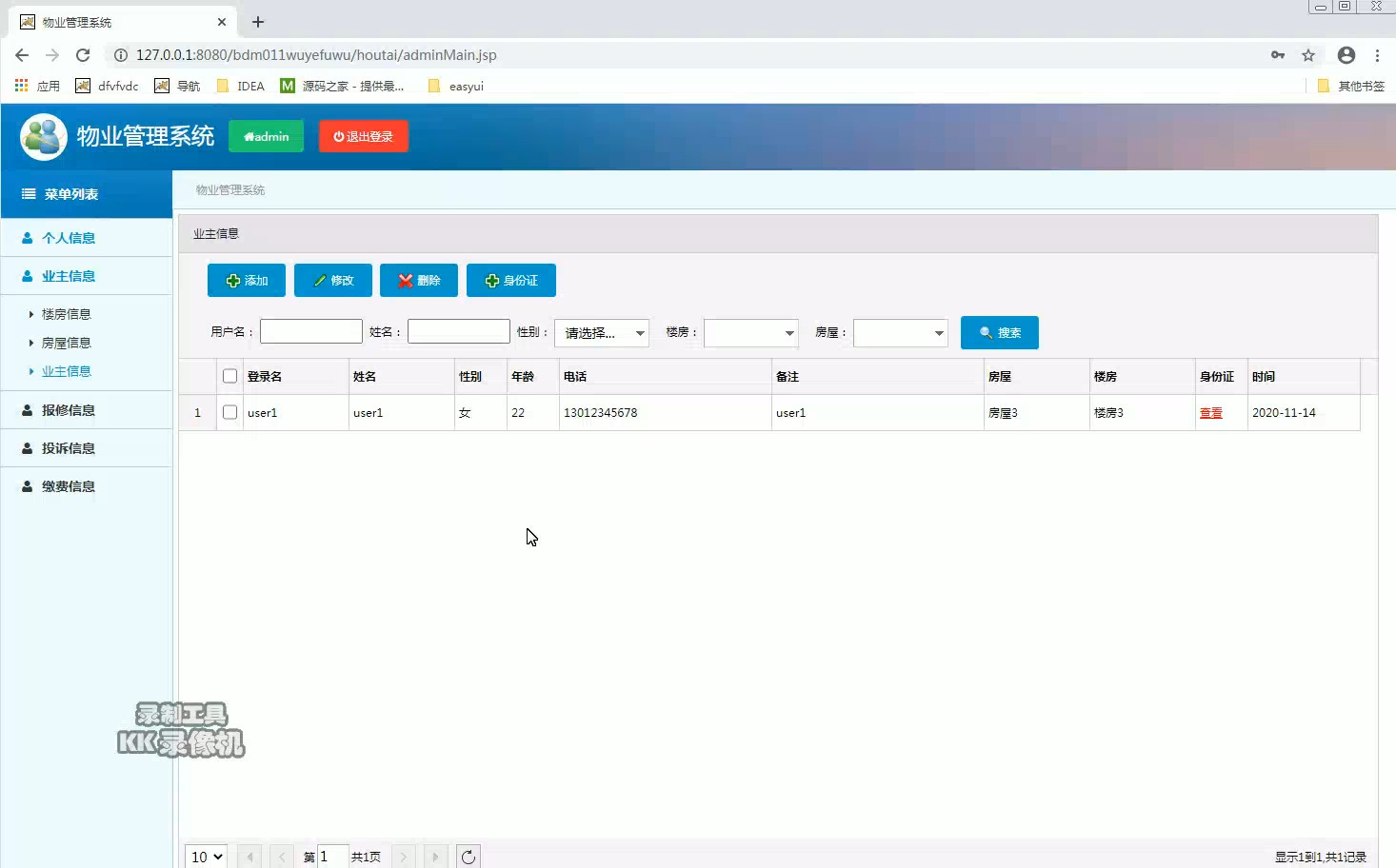Click the 删除 delete button
This screenshot has height=868, width=1396.
point(419,281)
